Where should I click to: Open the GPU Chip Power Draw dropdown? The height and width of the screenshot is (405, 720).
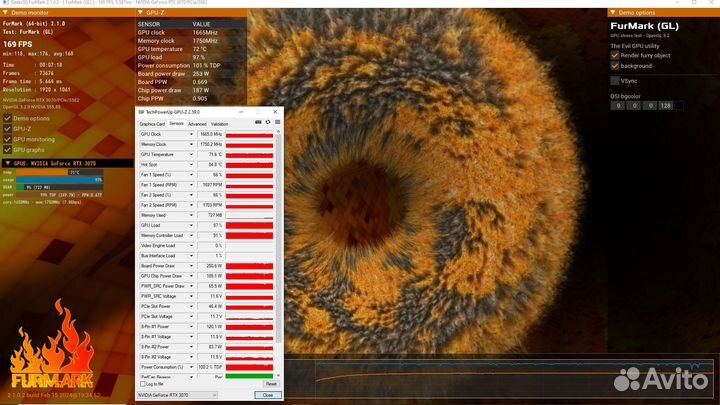click(x=191, y=276)
